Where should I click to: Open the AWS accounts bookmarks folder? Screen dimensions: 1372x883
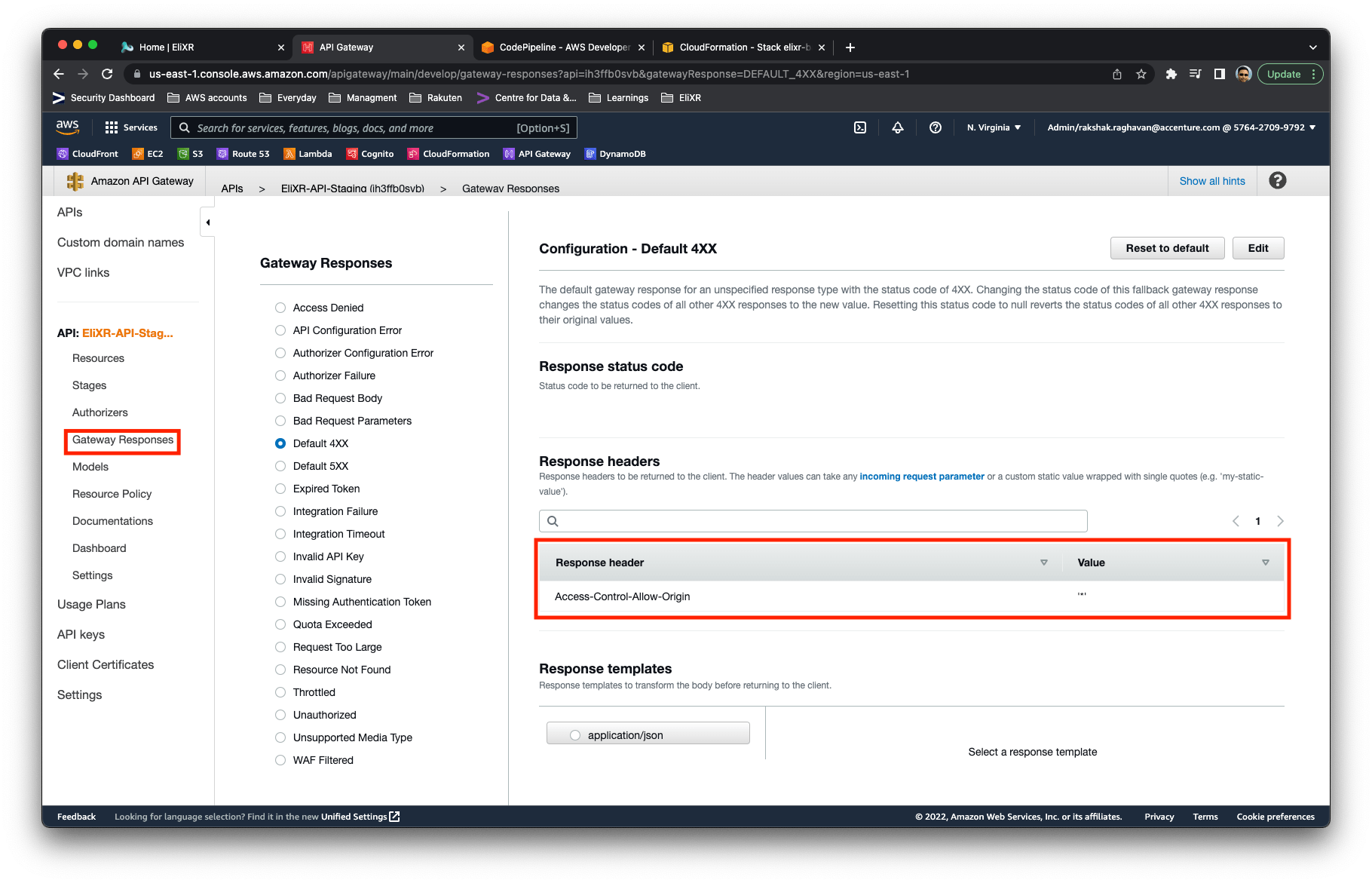[207, 98]
